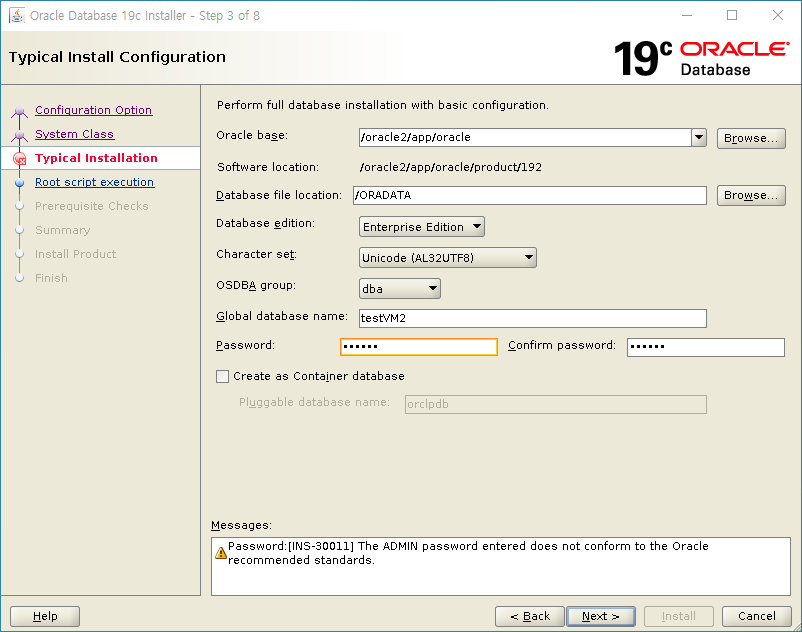This screenshot has height=632, width=802.
Task: Expand the Oracle base dropdown arrow
Action: (699, 137)
